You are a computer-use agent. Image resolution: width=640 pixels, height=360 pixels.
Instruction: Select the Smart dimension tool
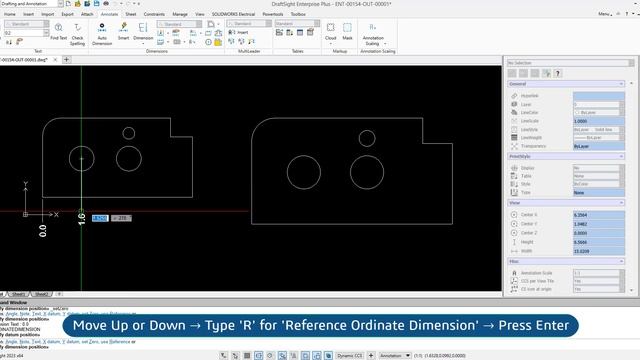click(123, 32)
